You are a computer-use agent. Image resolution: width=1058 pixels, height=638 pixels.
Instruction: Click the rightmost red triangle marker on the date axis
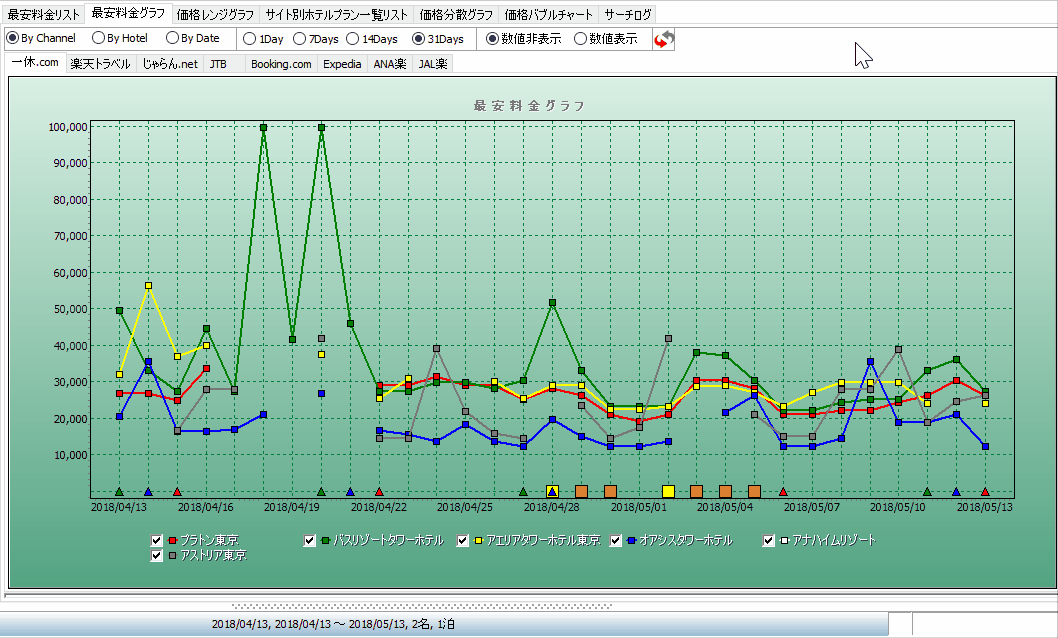click(x=985, y=492)
